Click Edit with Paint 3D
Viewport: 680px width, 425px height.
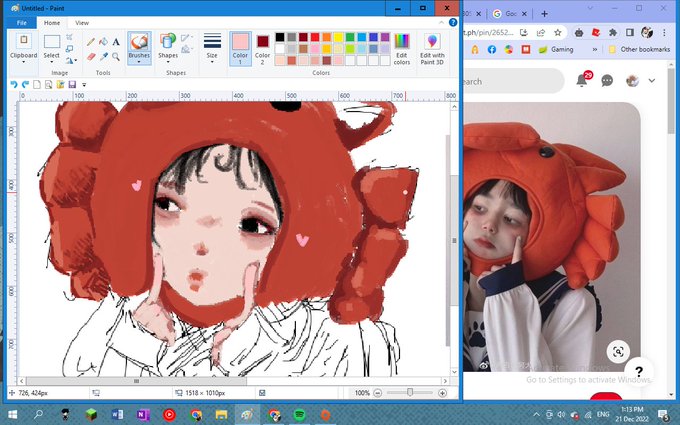432,49
